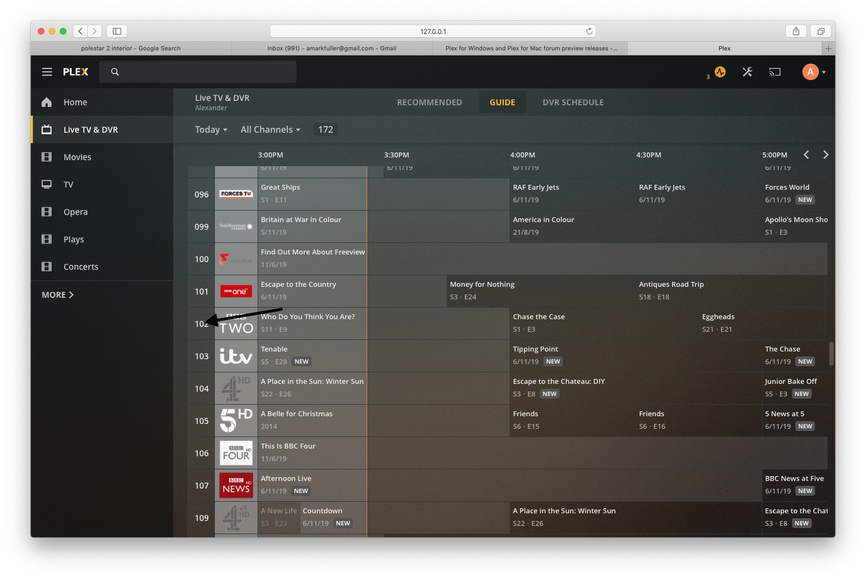This screenshot has width=866, height=578.
Task: Click the Safari address bar
Action: [x=433, y=31]
